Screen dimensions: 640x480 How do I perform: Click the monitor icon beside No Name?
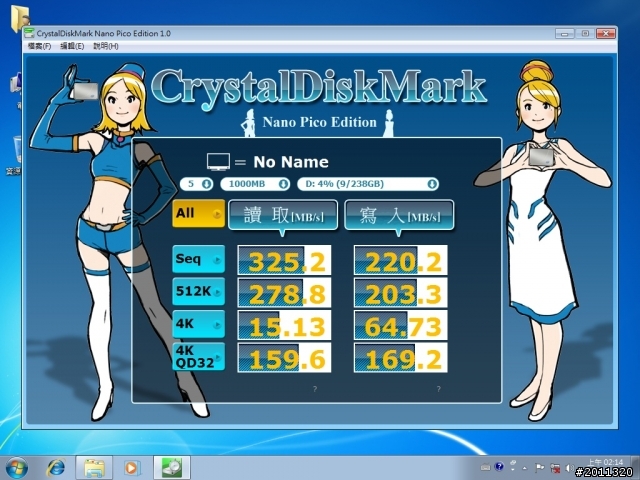pyautogui.click(x=218, y=162)
